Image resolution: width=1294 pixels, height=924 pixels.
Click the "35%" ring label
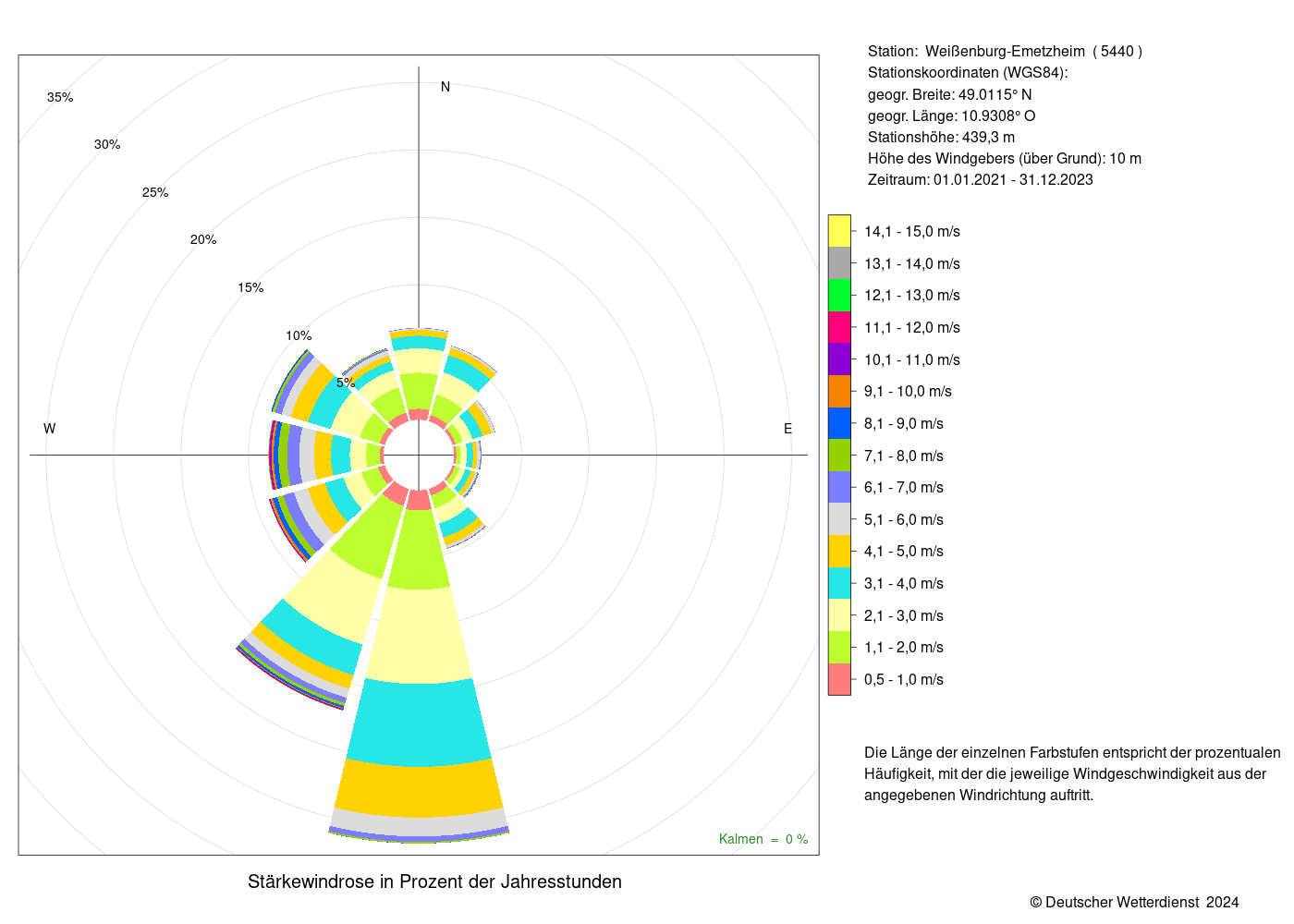[x=60, y=98]
